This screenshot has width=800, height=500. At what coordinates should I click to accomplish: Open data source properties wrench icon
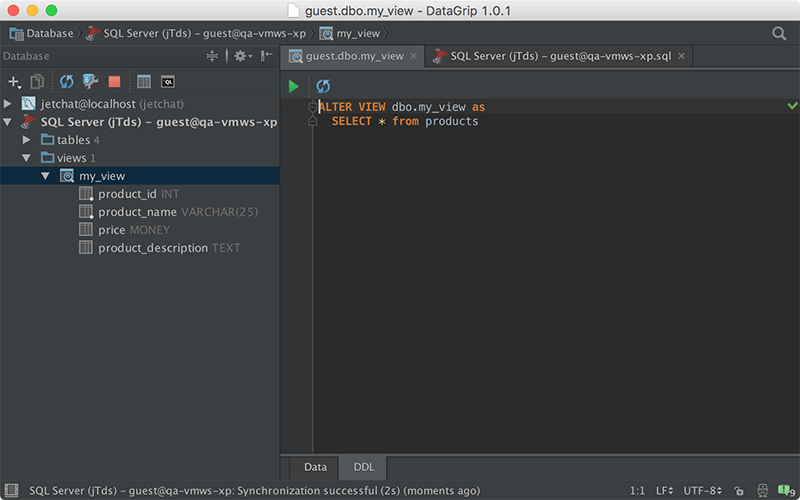pos(90,82)
